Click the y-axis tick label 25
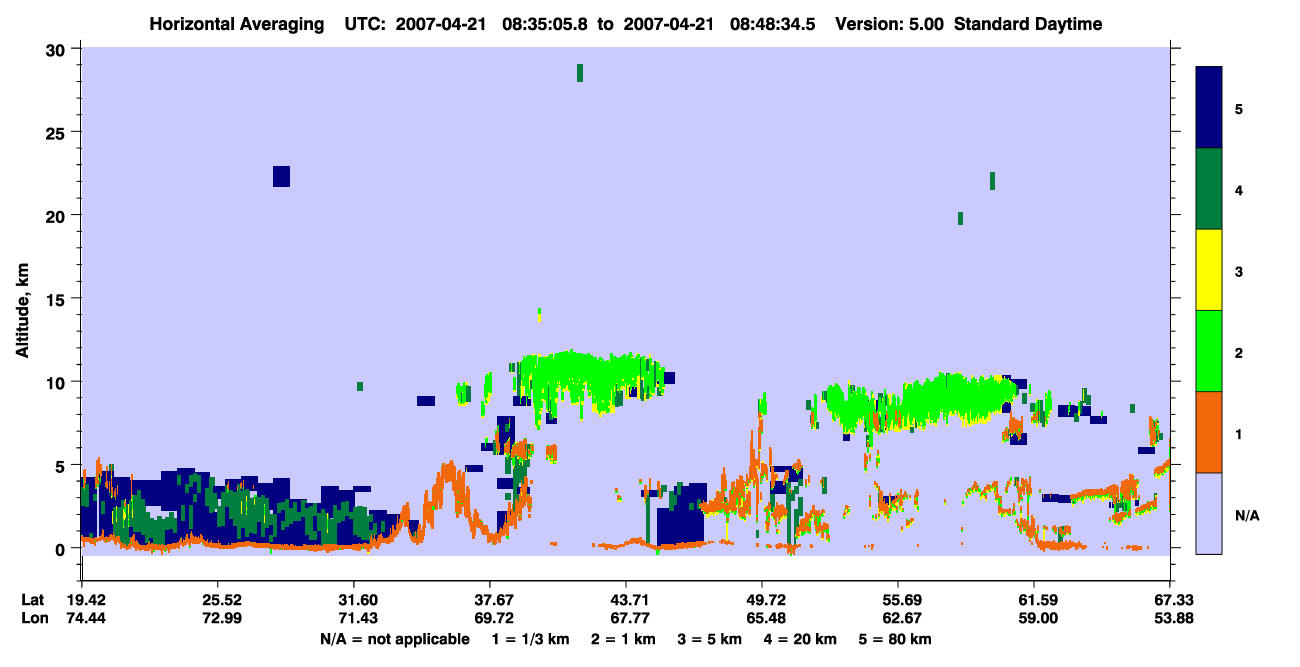Viewport: 1300px width, 667px height. [x=58, y=132]
